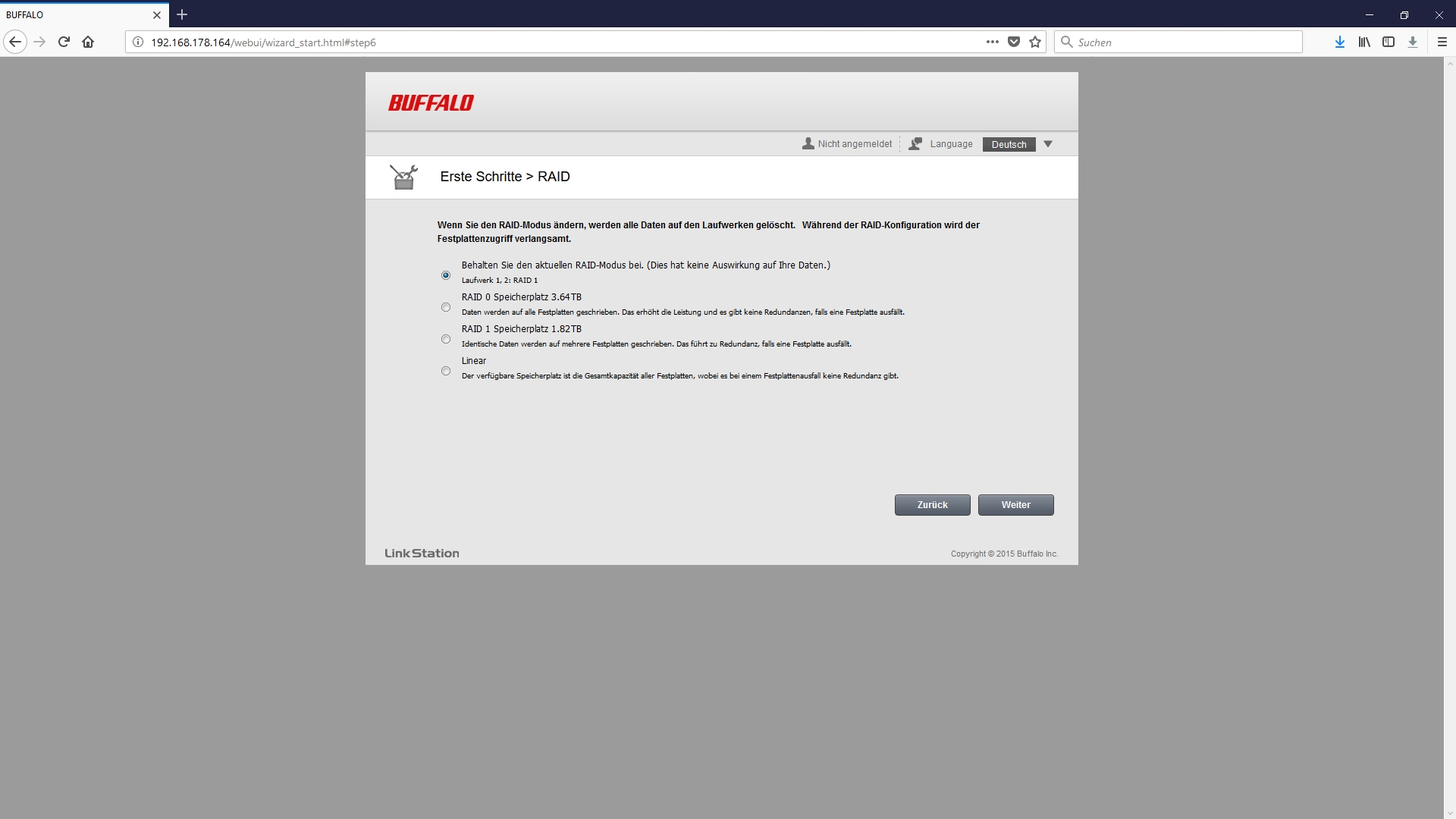Open blue downloads arrow icon
This screenshot has height=819, width=1456.
[1340, 42]
